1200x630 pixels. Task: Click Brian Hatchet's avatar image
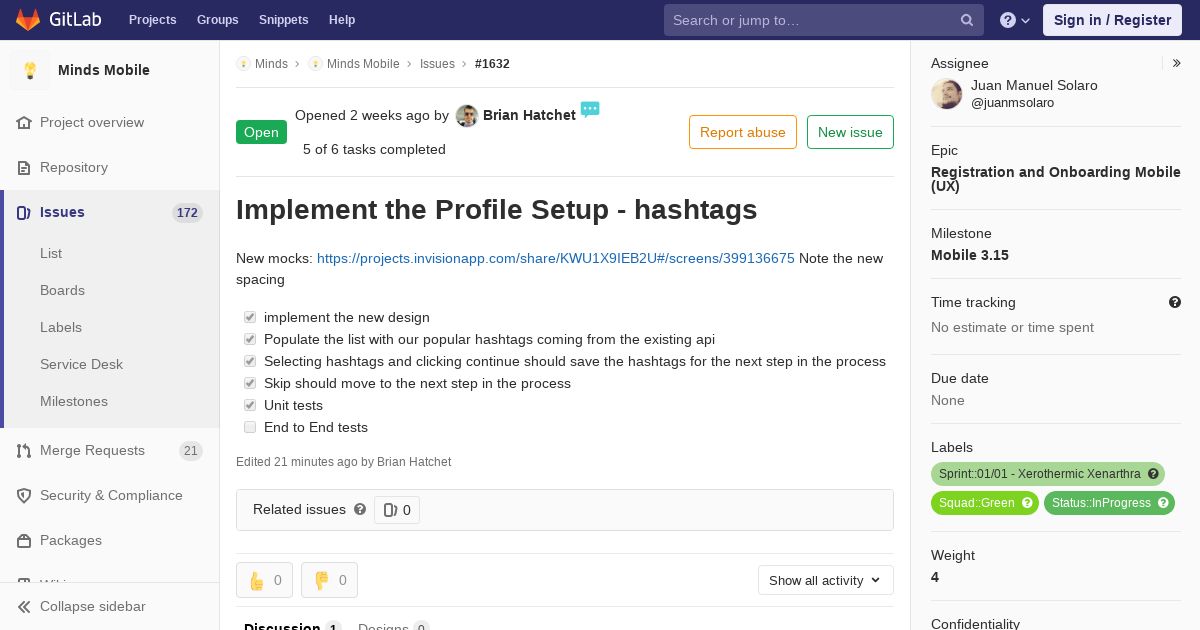[467, 116]
